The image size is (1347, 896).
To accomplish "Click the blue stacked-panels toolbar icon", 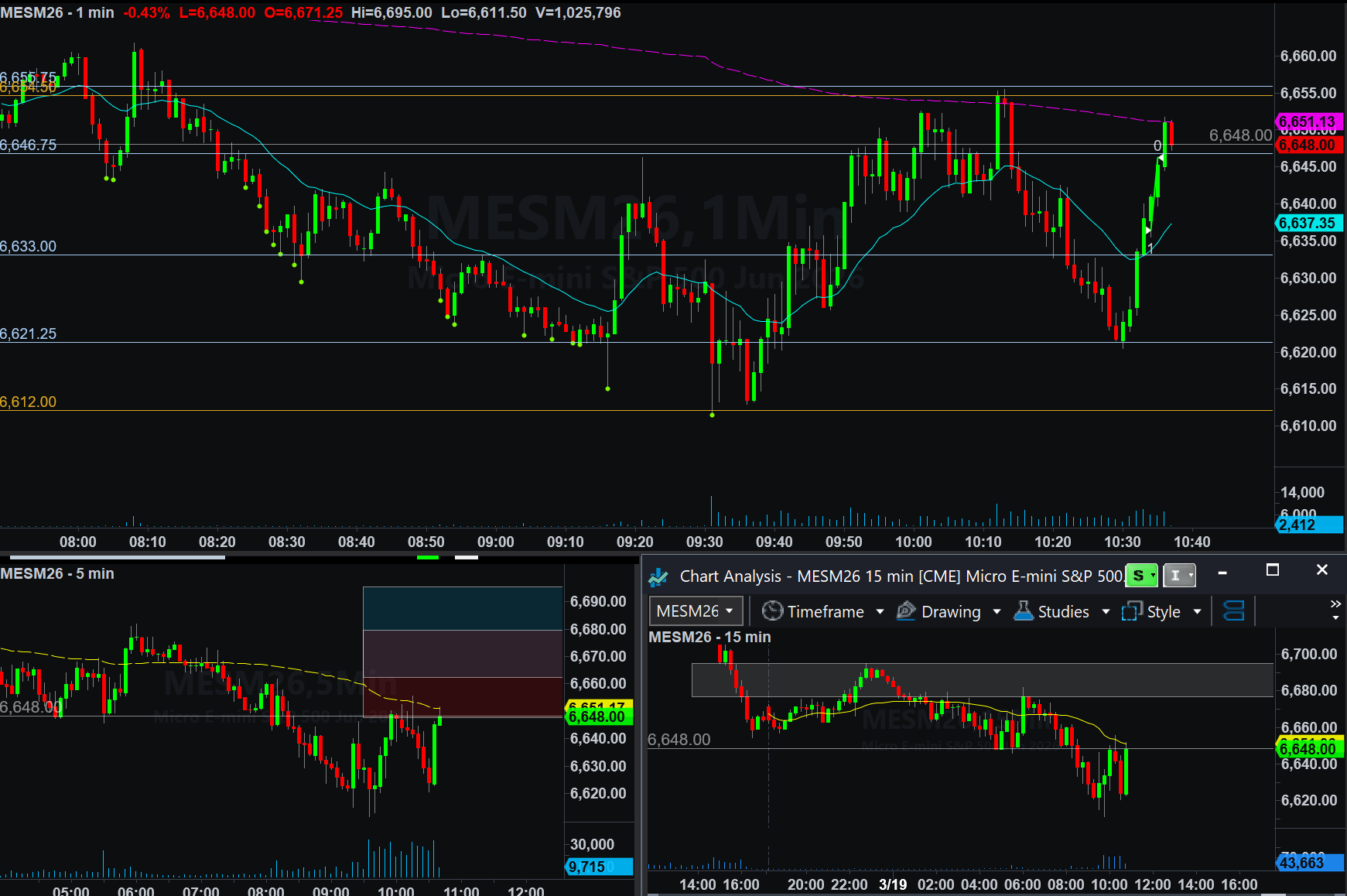I will point(1233,611).
